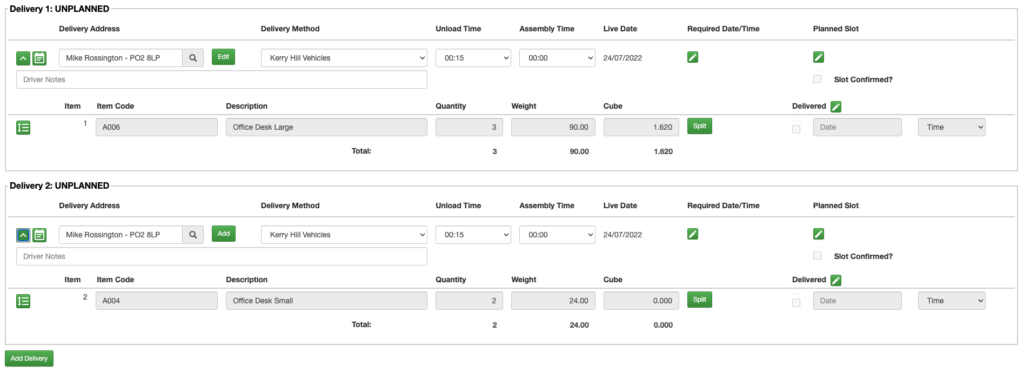Click the Office Desk Large description field
The width and height of the screenshot is (1024, 372).
[327, 127]
